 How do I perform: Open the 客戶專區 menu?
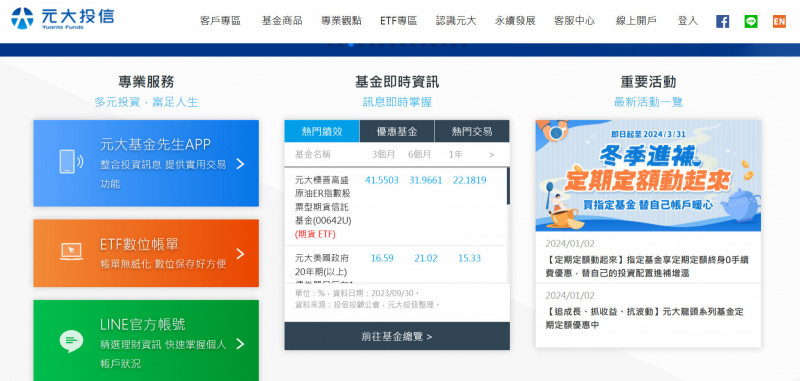pyautogui.click(x=220, y=21)
